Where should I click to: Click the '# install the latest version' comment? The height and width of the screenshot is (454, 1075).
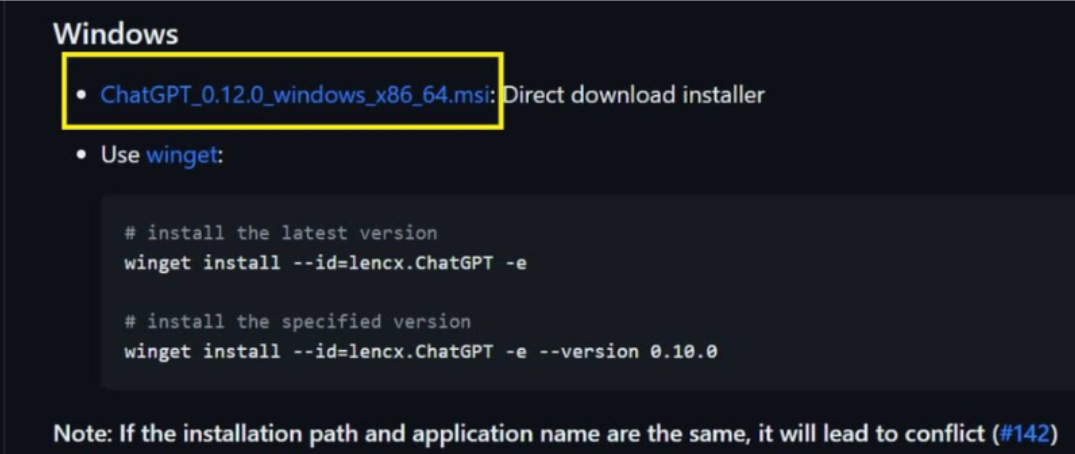[280, 233]
